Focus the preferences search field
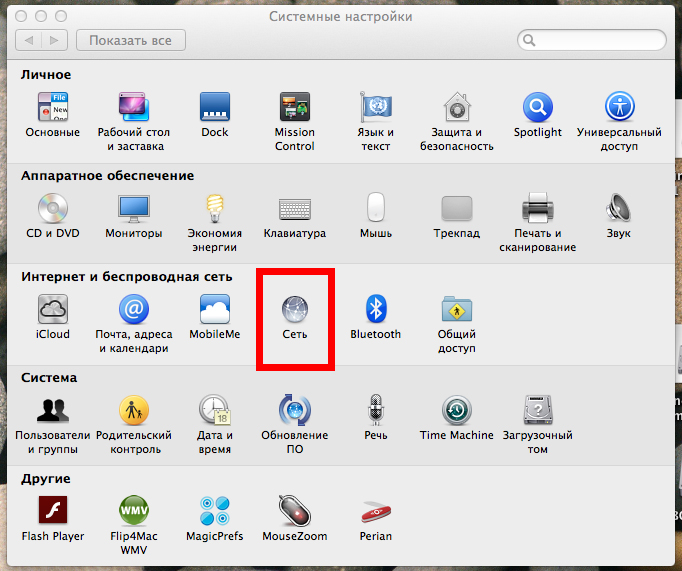This screenshot has width=682, height=571. (x=592, y=40)
